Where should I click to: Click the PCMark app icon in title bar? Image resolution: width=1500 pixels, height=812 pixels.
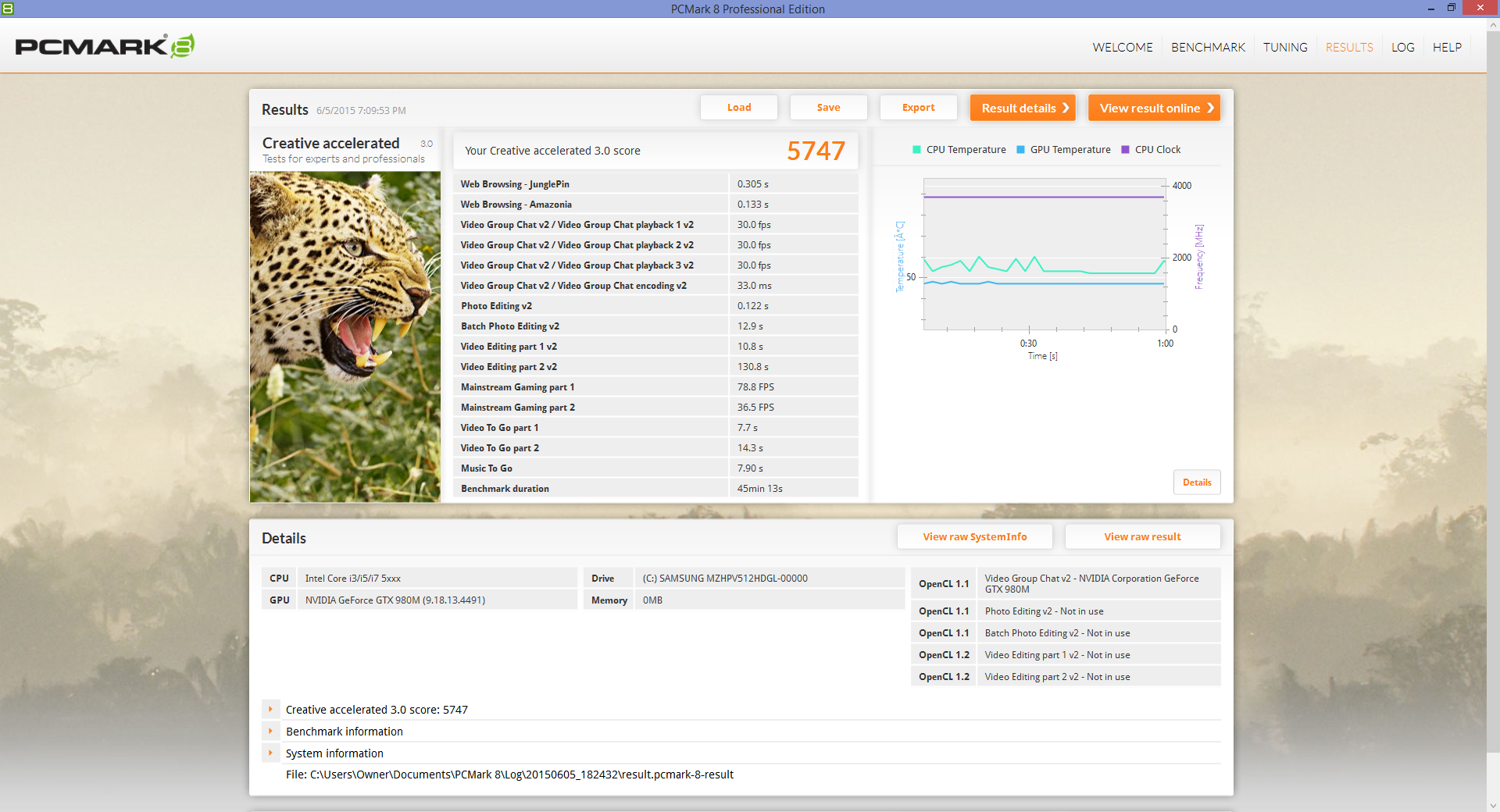click(x=8, y=9)
